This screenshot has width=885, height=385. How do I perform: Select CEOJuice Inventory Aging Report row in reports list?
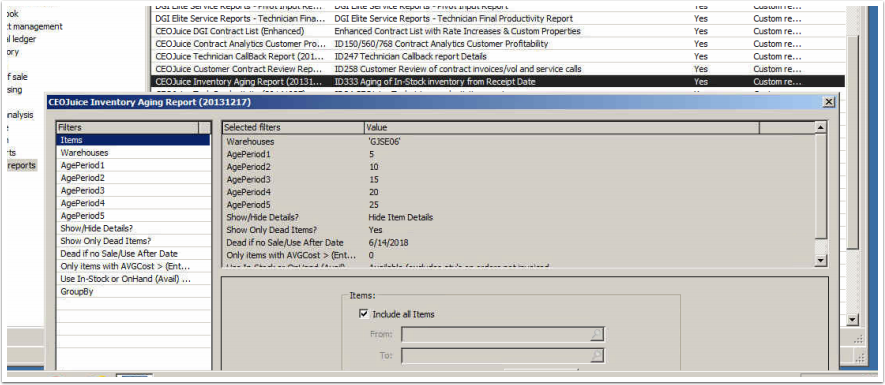[x=498, y=82]
